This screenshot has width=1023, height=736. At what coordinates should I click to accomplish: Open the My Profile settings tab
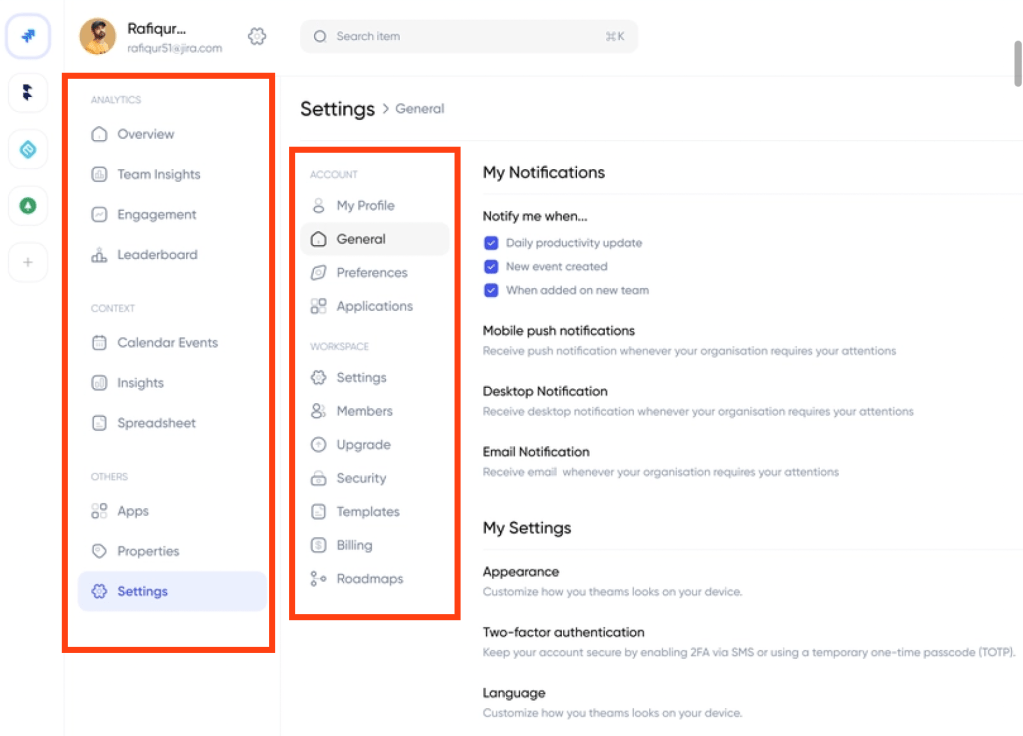(x=365, y=206)
